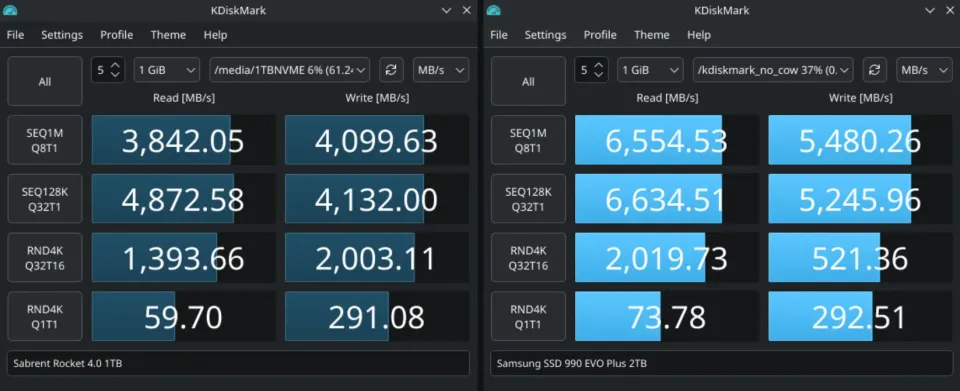Open the Help menu in the left window
Viewport: 960px width, 391px height.
tap(216, 35)
